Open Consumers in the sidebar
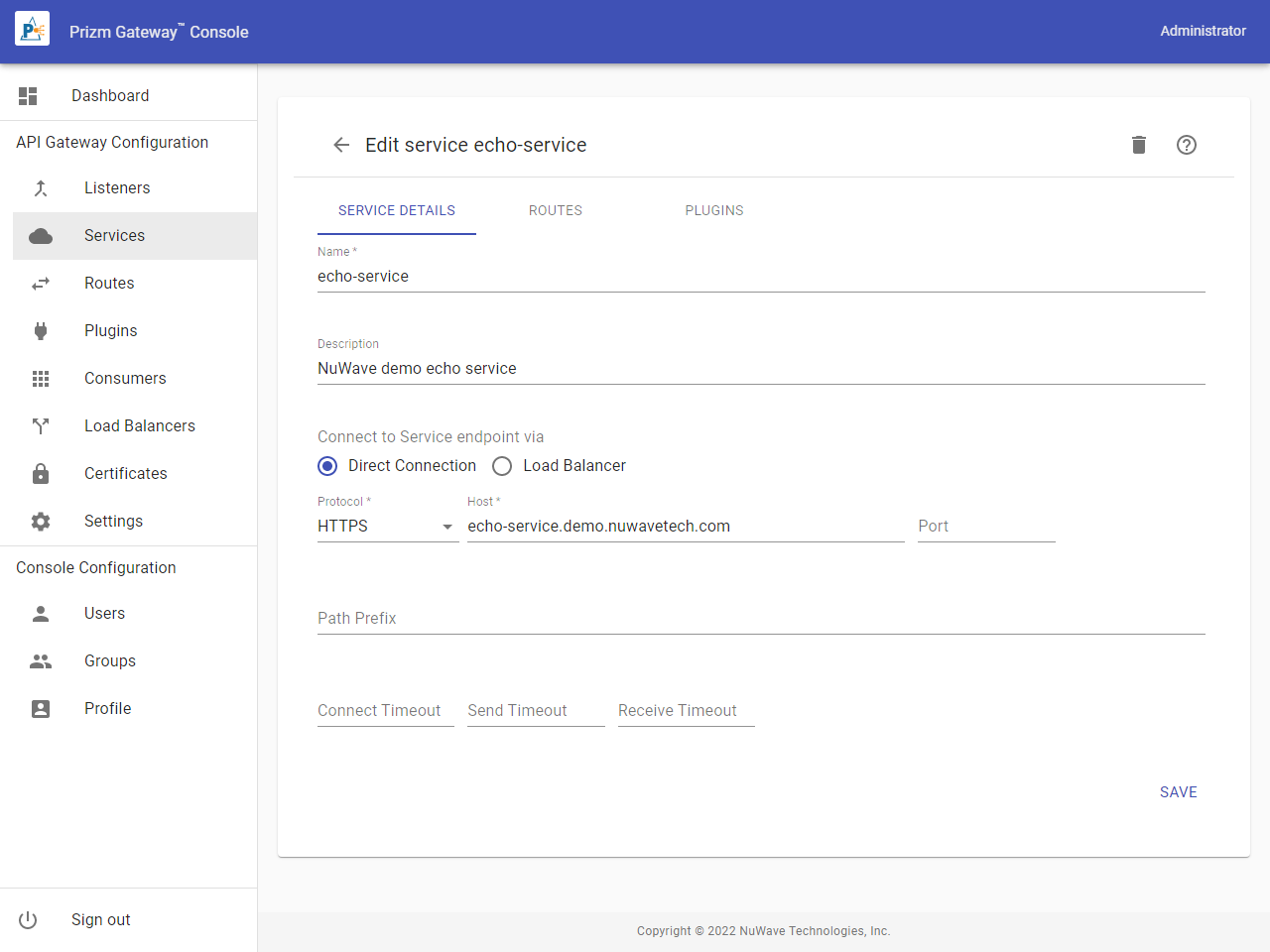Image resolution: width=1270 pixels, height=952 pixels. [125, 379]
